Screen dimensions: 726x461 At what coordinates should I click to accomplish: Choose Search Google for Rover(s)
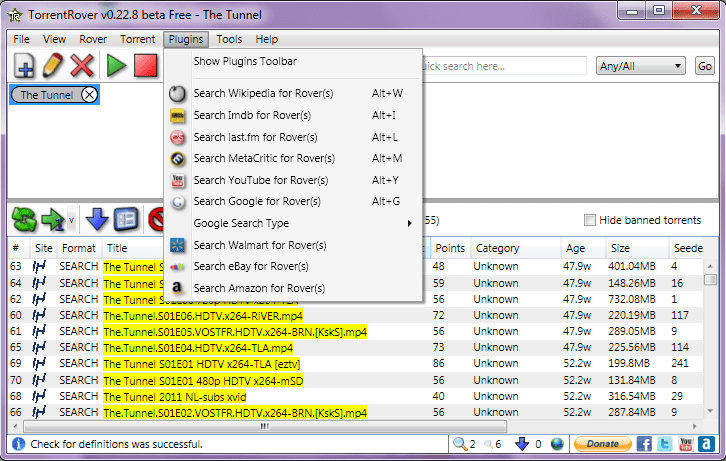coord(293,201)
